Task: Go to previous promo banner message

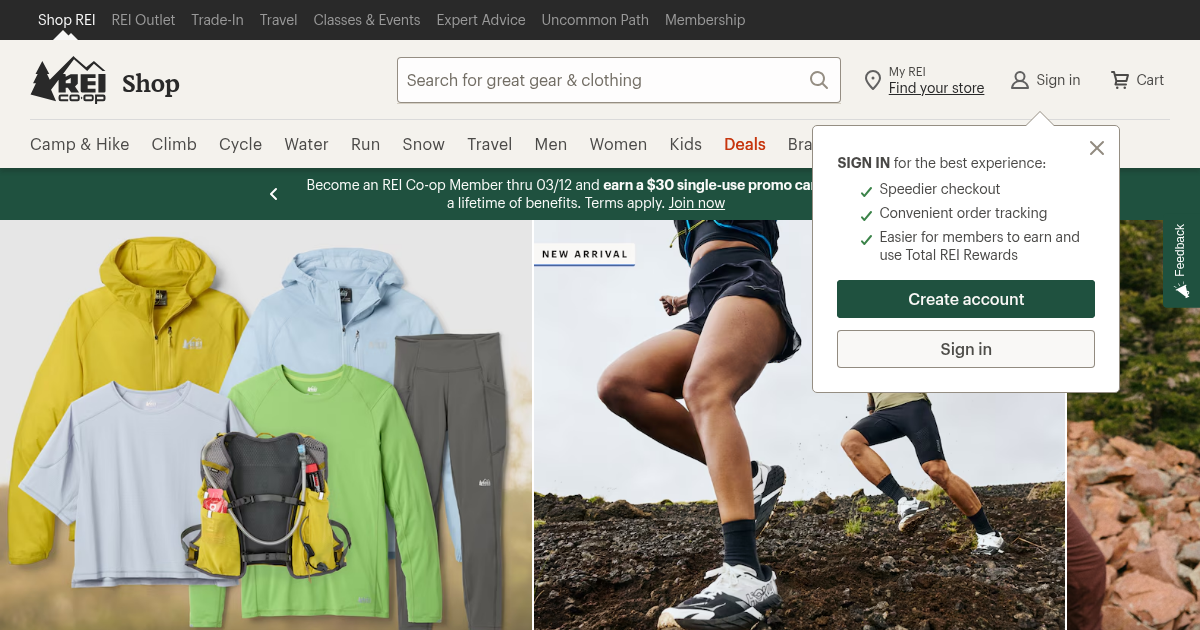Action: (x=274, y=194)
